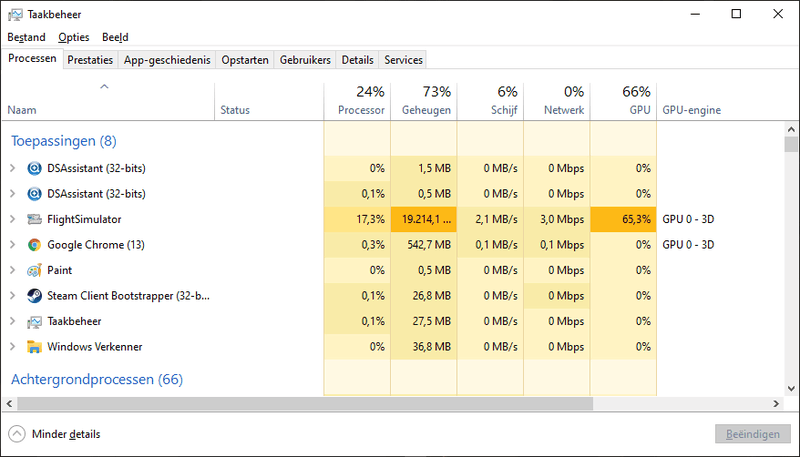Click the first DSAssistant icon (1,5 MB row)
The image size is (800, 457).
(x=34, y=168)
